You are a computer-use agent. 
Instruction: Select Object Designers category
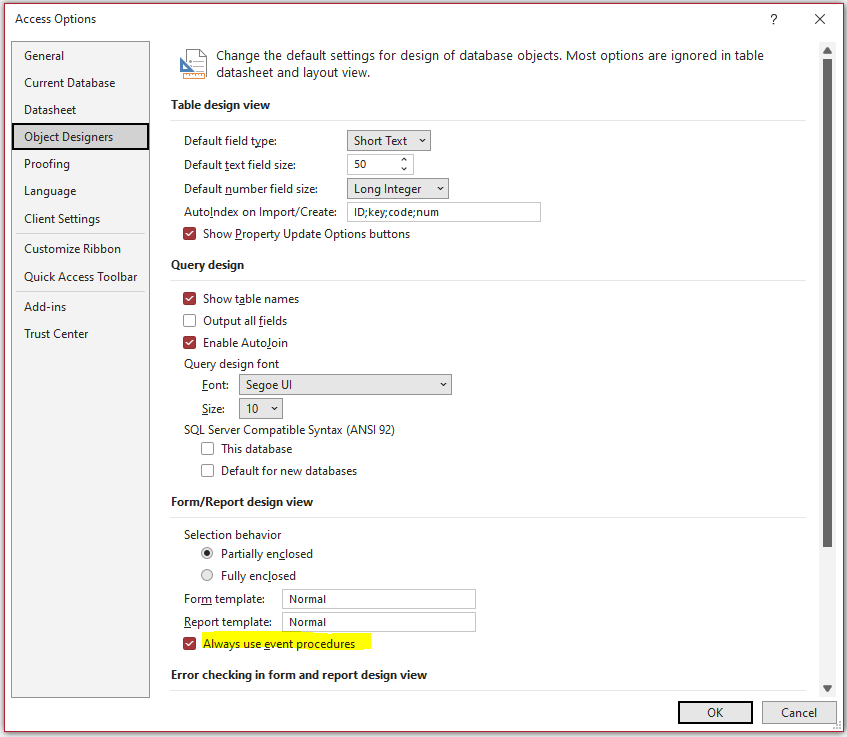pos(80,137)
